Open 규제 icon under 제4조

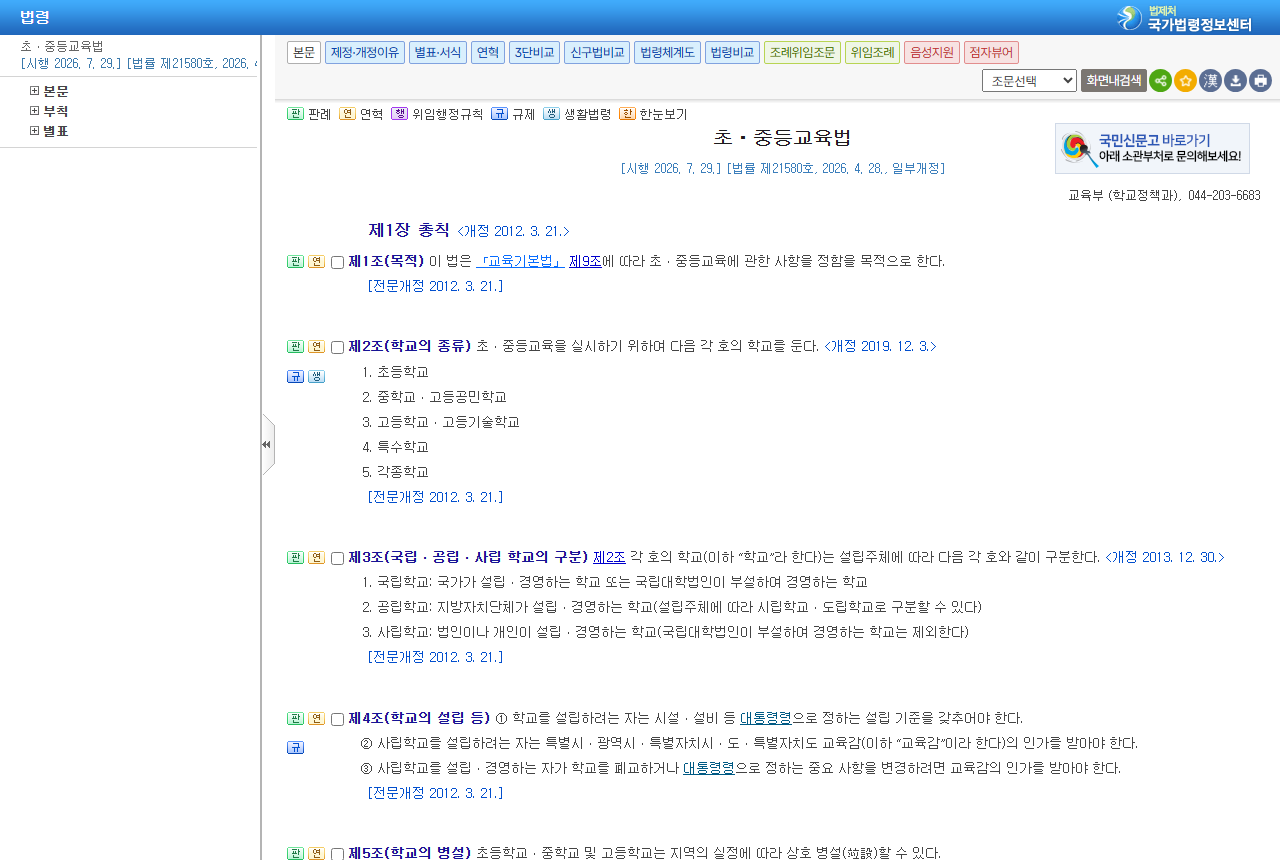tap(295, 748)
